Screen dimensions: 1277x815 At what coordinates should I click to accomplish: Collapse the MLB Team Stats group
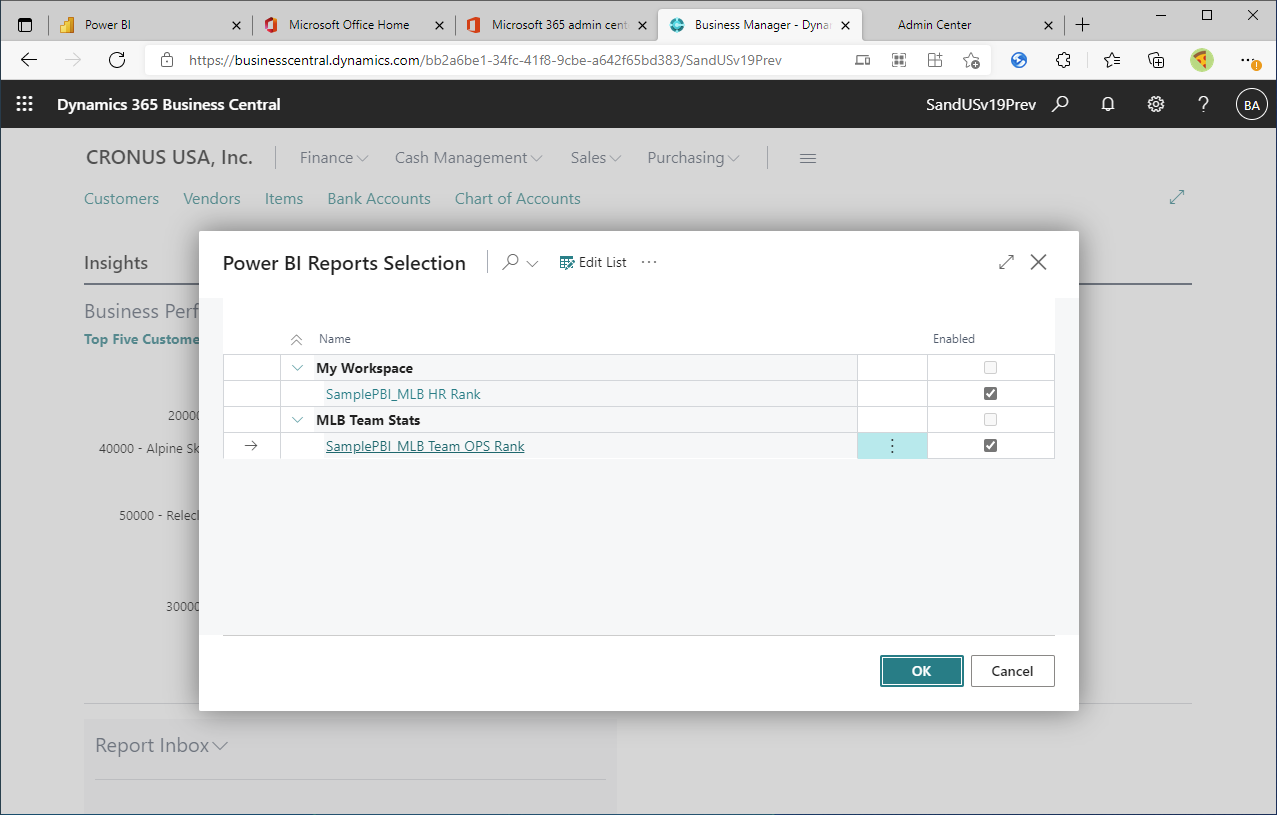click(x=297, y=419)
